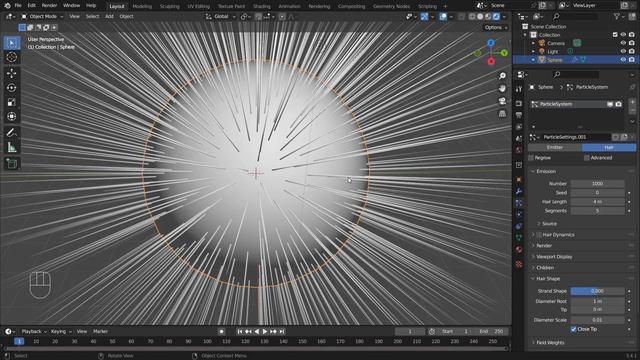Click the Blender logo icon

coord(7,6)
